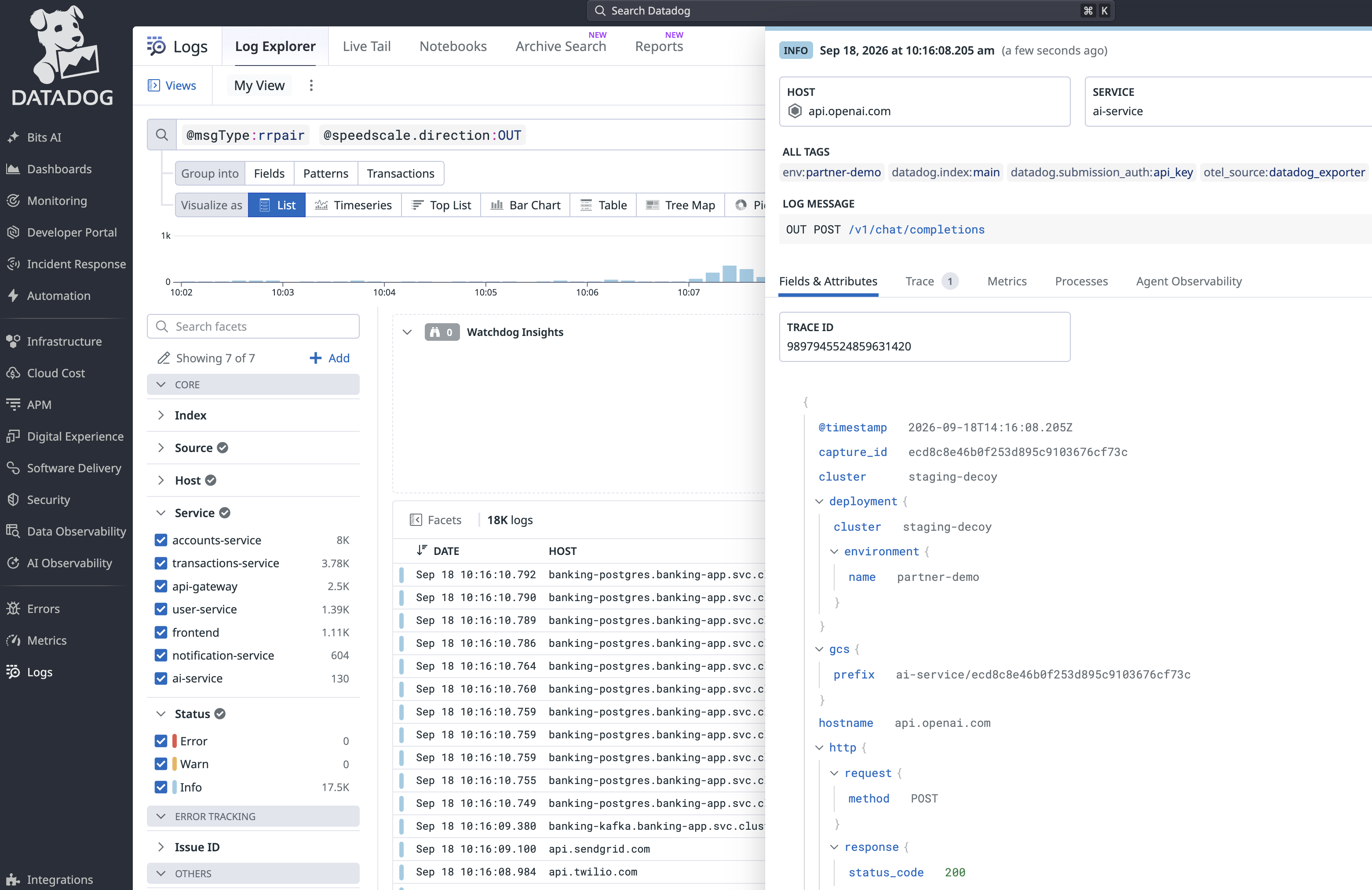
Task: Collapse the http JSON node
Action: pyautogui.click(x=819, y=748)
